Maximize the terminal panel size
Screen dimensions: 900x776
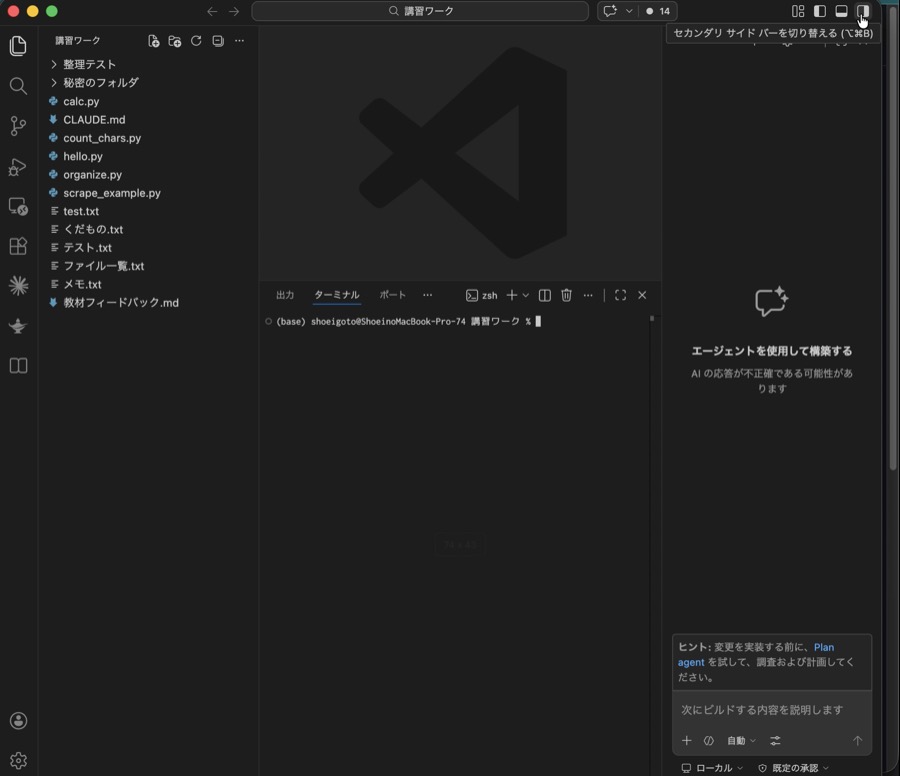(620, 295)
